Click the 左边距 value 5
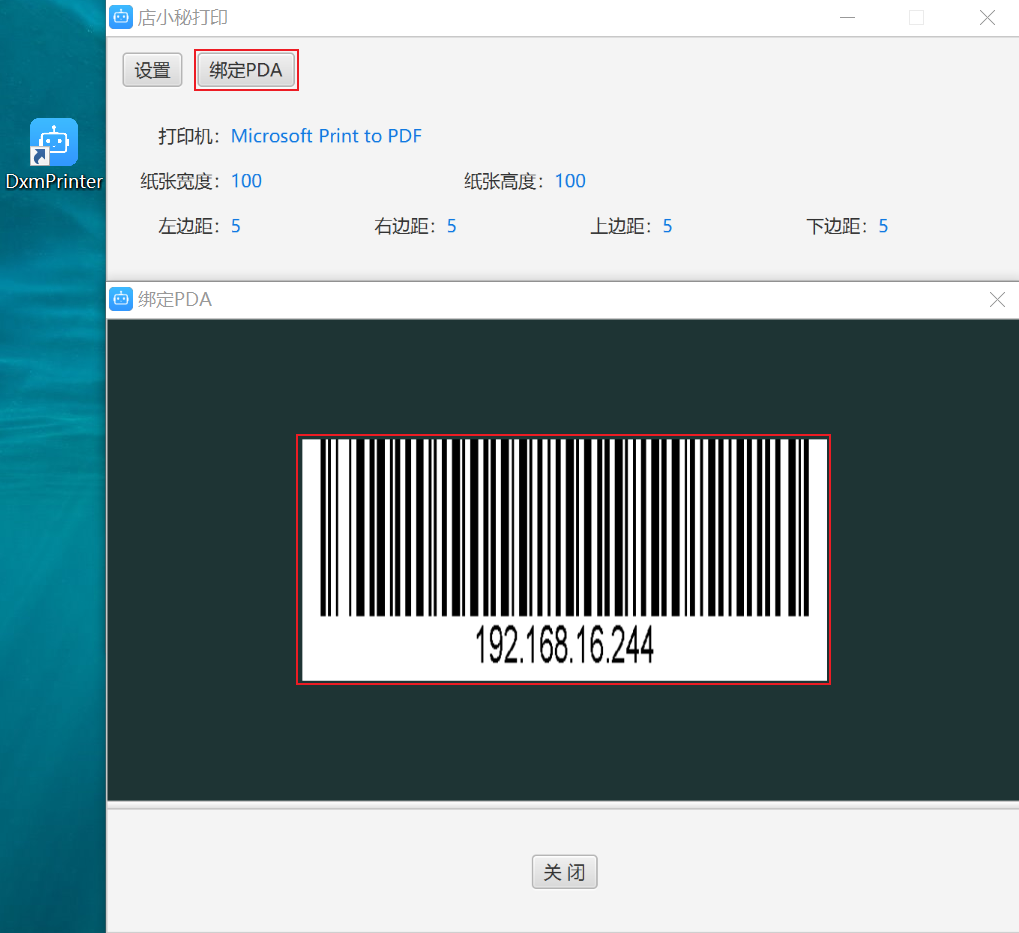 point(236,226)
